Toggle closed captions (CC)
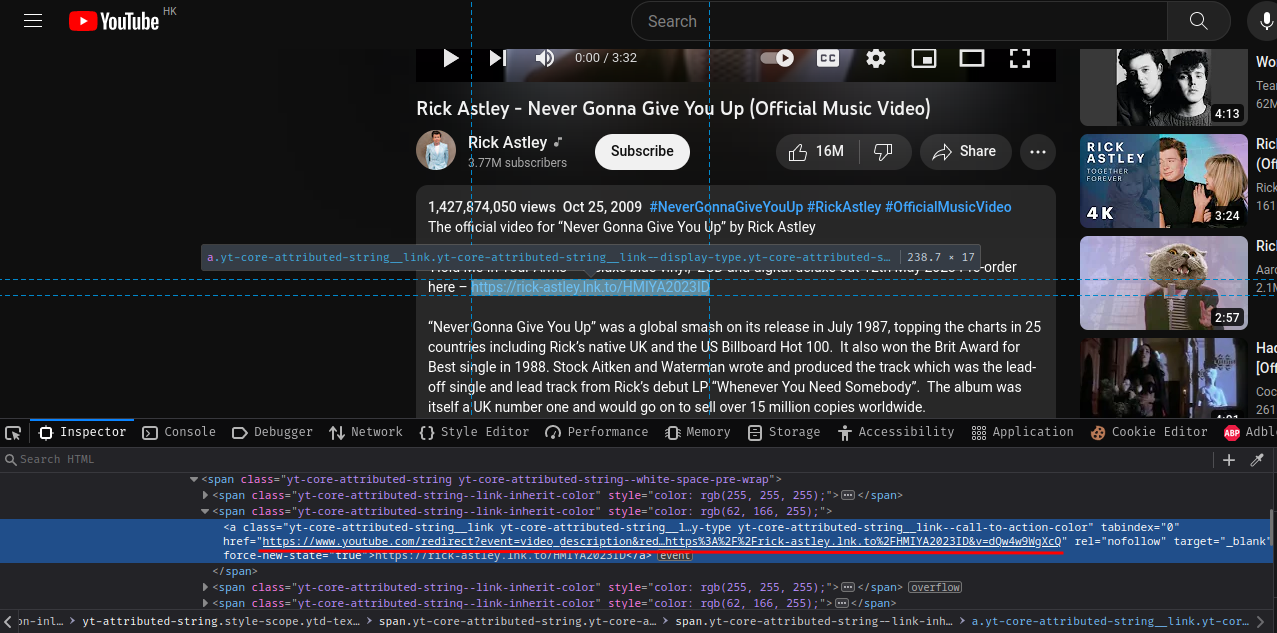The height and width of the screenshot is (633, 1277). 828,58
